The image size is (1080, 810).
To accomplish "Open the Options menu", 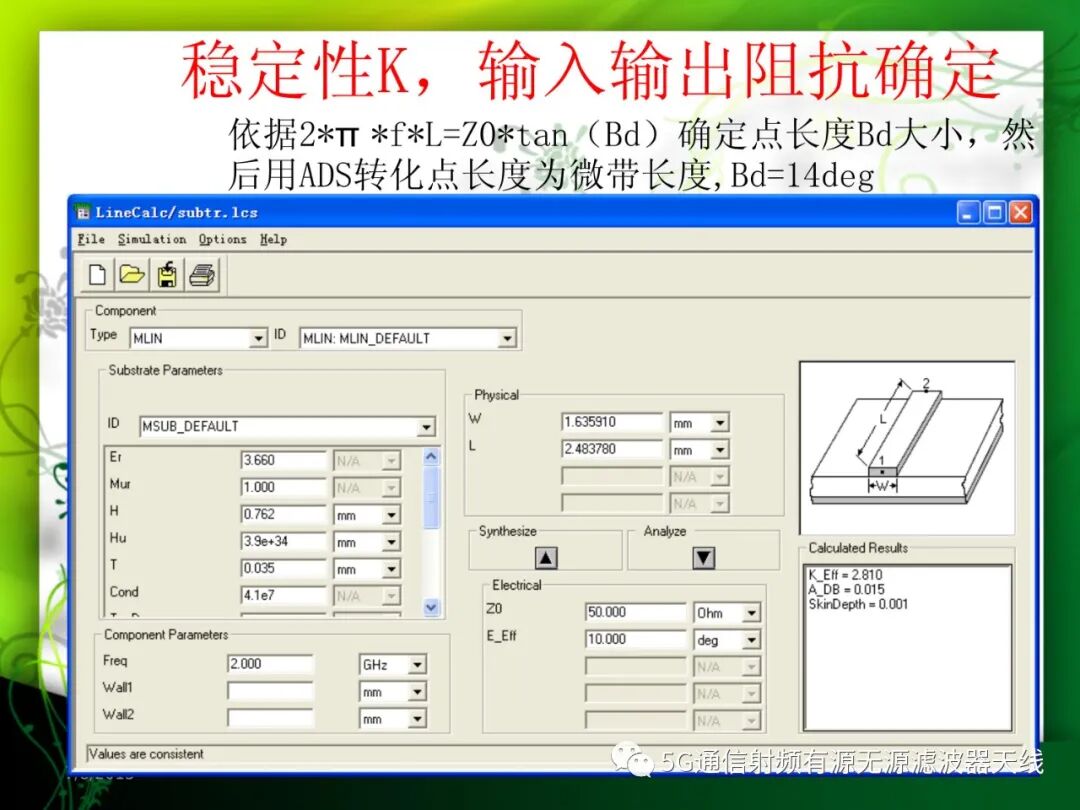I will tap(222, 239).
